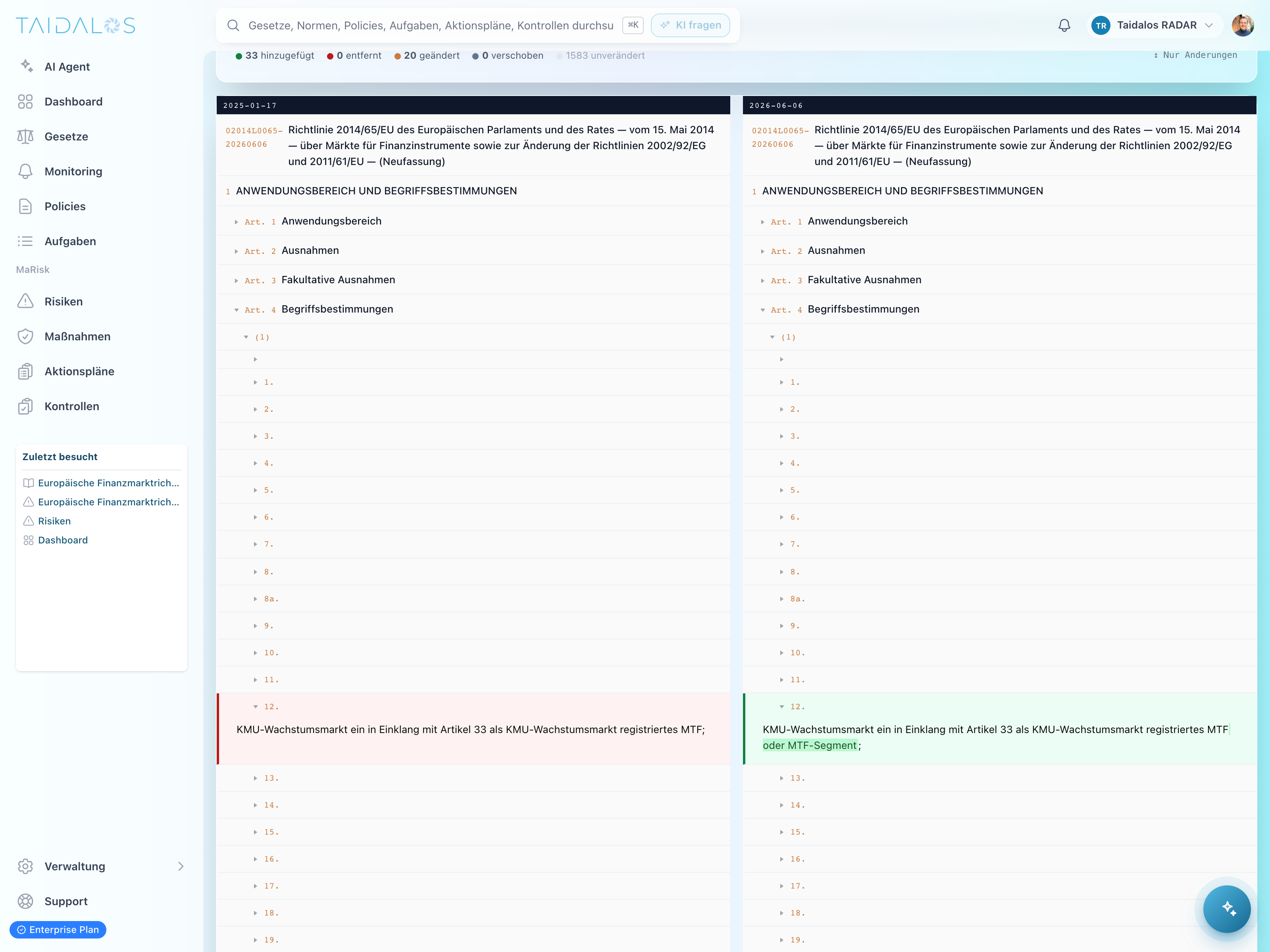Click the Taidalos logo
Image resolution: width=1270 pixels, height=952 pixels.
point(76,25)
